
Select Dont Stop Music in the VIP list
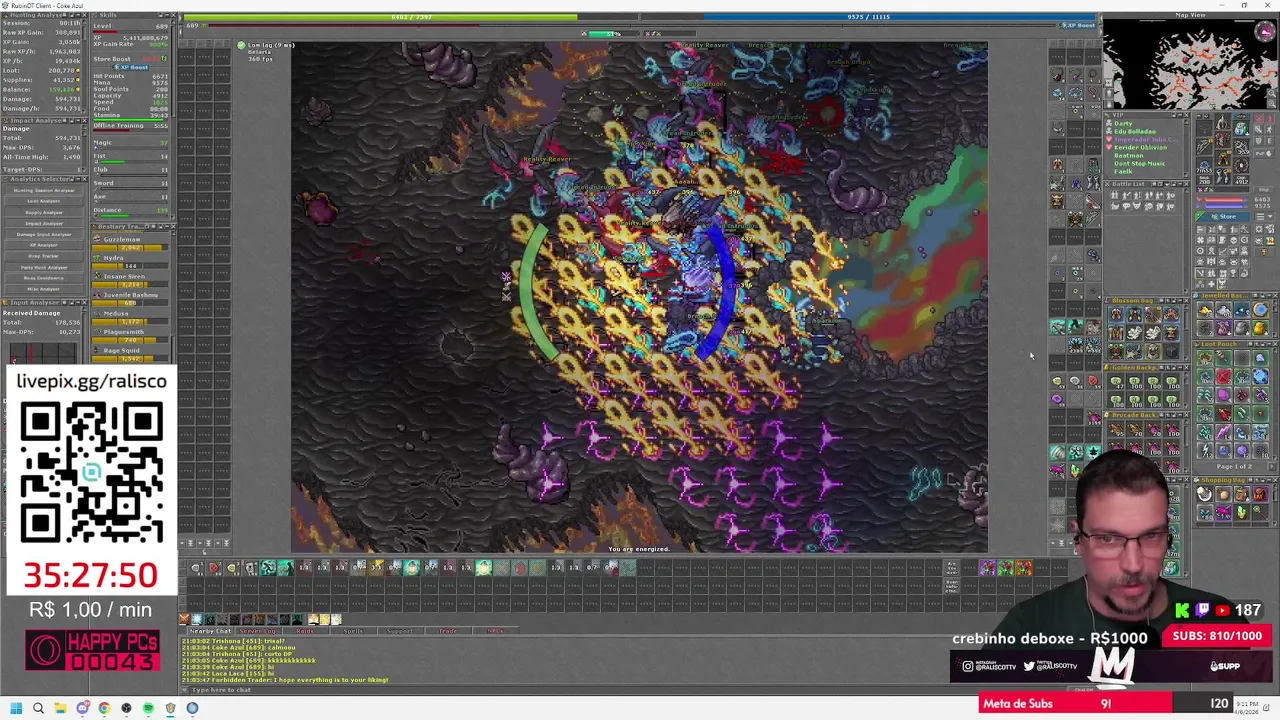(1139, 163)
